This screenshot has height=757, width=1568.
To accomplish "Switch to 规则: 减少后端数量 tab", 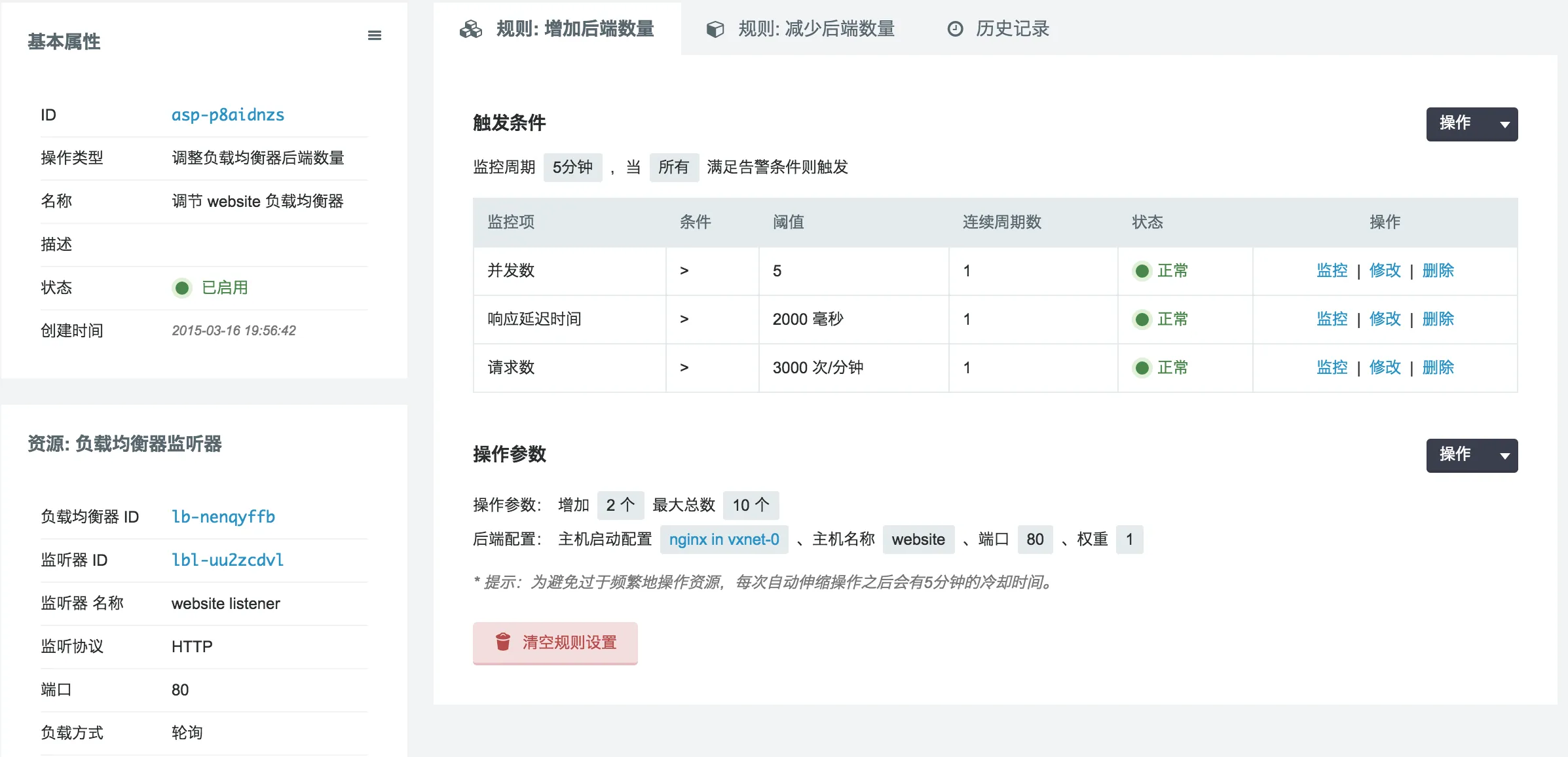I will (801, 29).
